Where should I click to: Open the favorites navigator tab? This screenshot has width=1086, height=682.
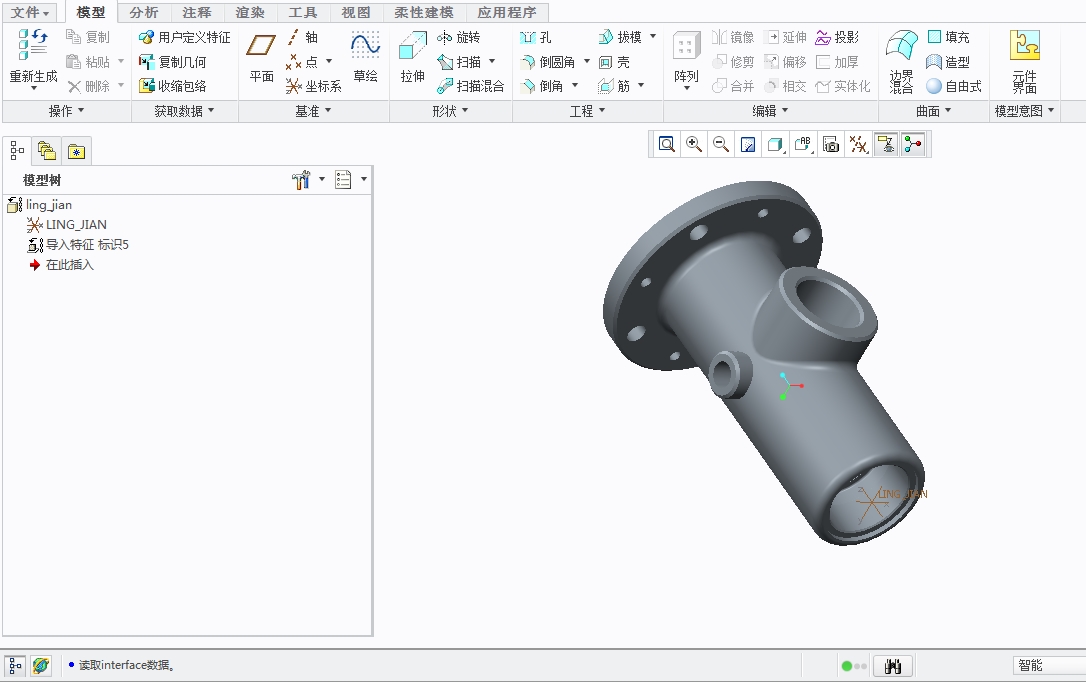pyautogui.click(x=76, y=151)
